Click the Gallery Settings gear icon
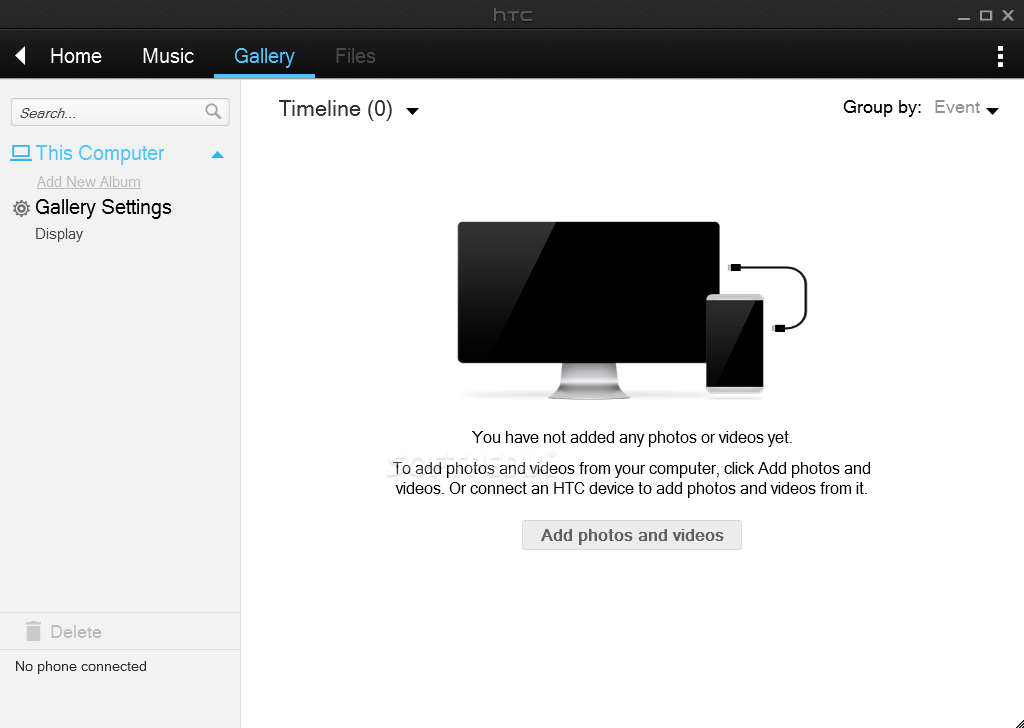Viewport: 1024px width, 728px height. pos(22,208)
